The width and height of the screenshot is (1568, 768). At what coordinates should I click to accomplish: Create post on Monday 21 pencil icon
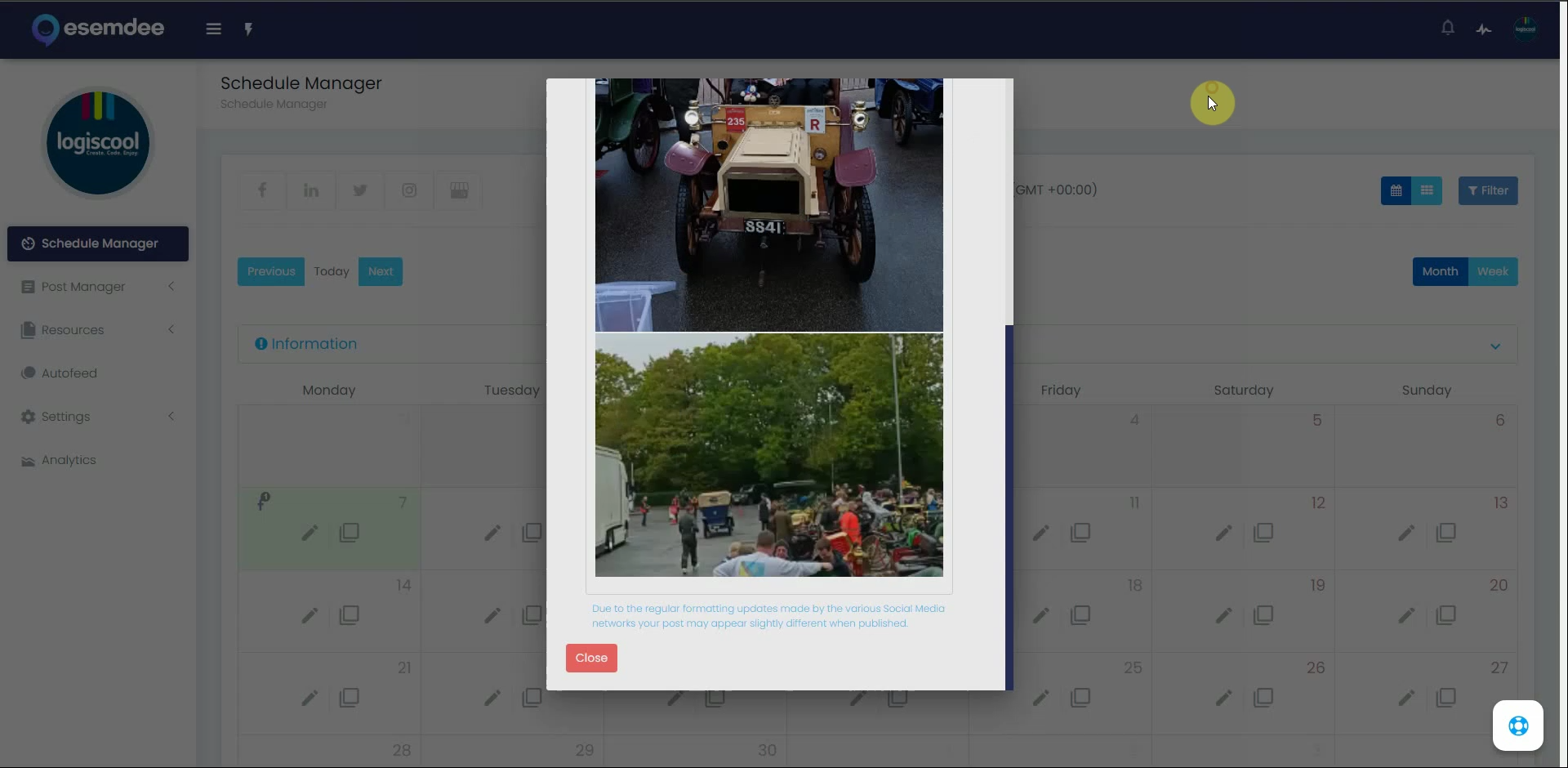(310, 698)
